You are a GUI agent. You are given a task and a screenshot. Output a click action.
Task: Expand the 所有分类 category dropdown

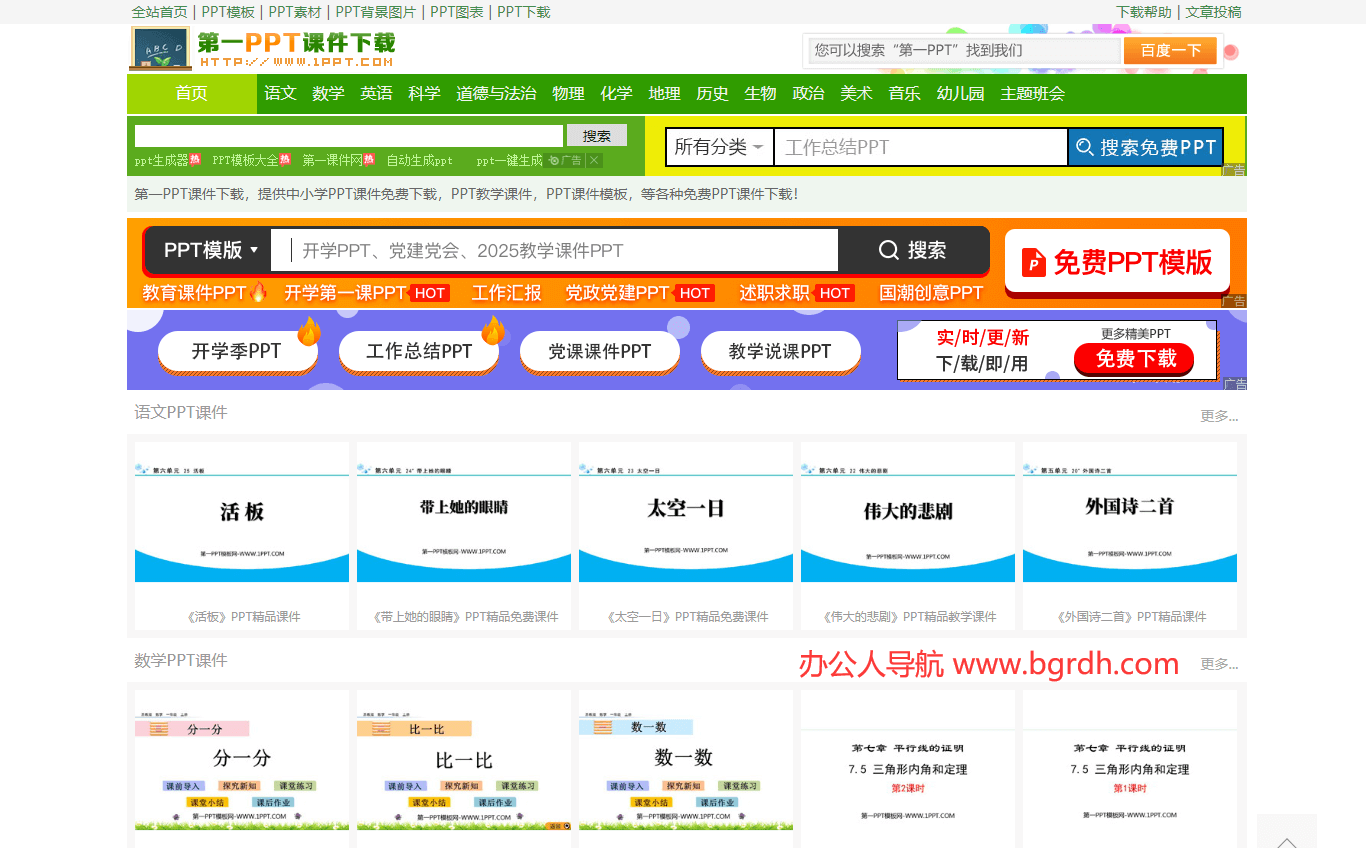(719, 147)
